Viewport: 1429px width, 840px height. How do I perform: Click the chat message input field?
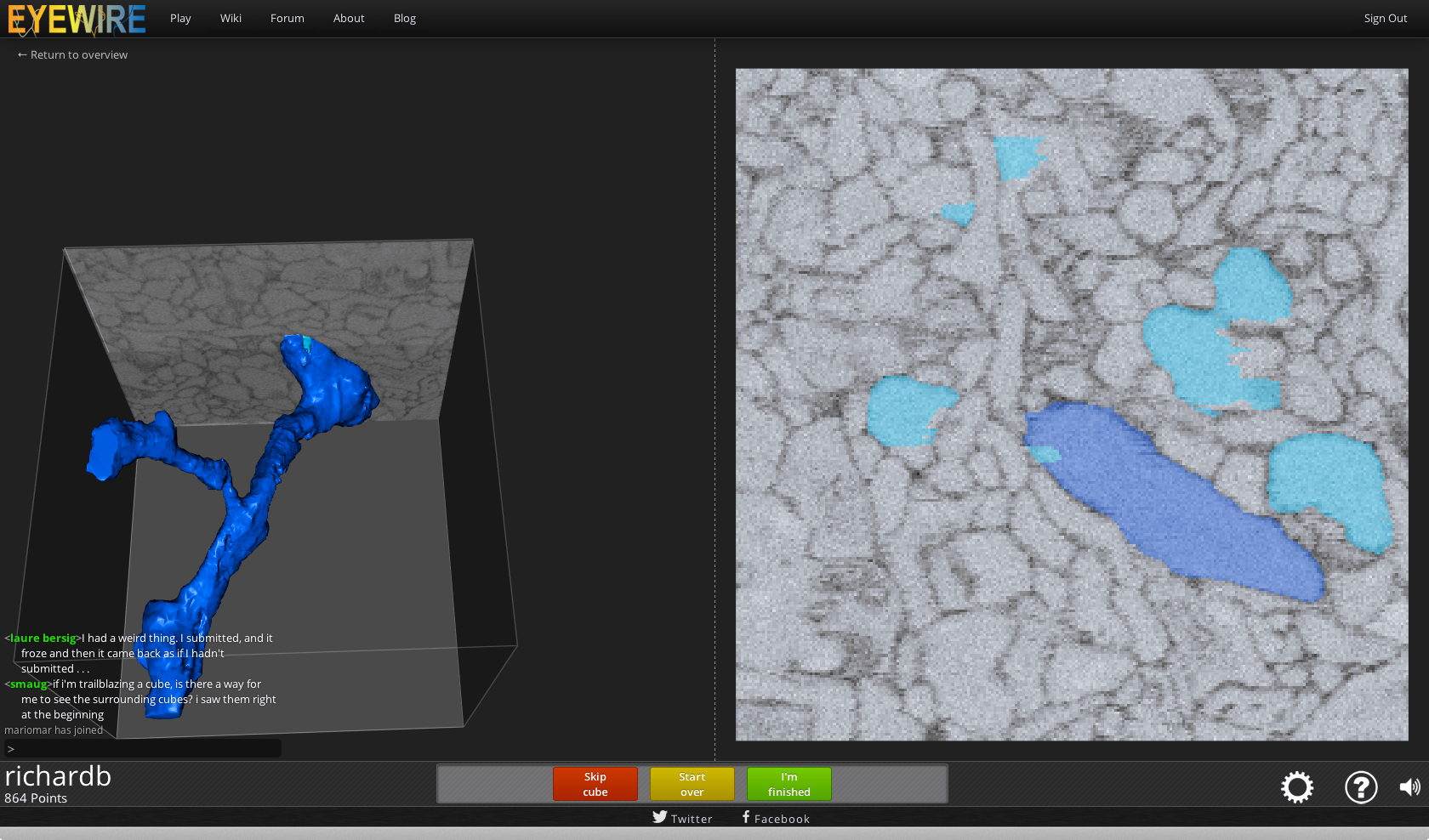tap(143, 748)
